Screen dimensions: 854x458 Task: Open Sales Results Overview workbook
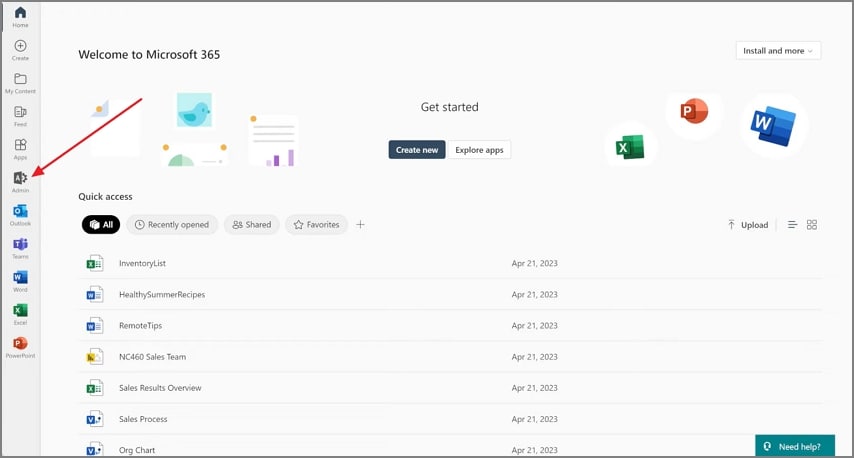coord(160,388)
